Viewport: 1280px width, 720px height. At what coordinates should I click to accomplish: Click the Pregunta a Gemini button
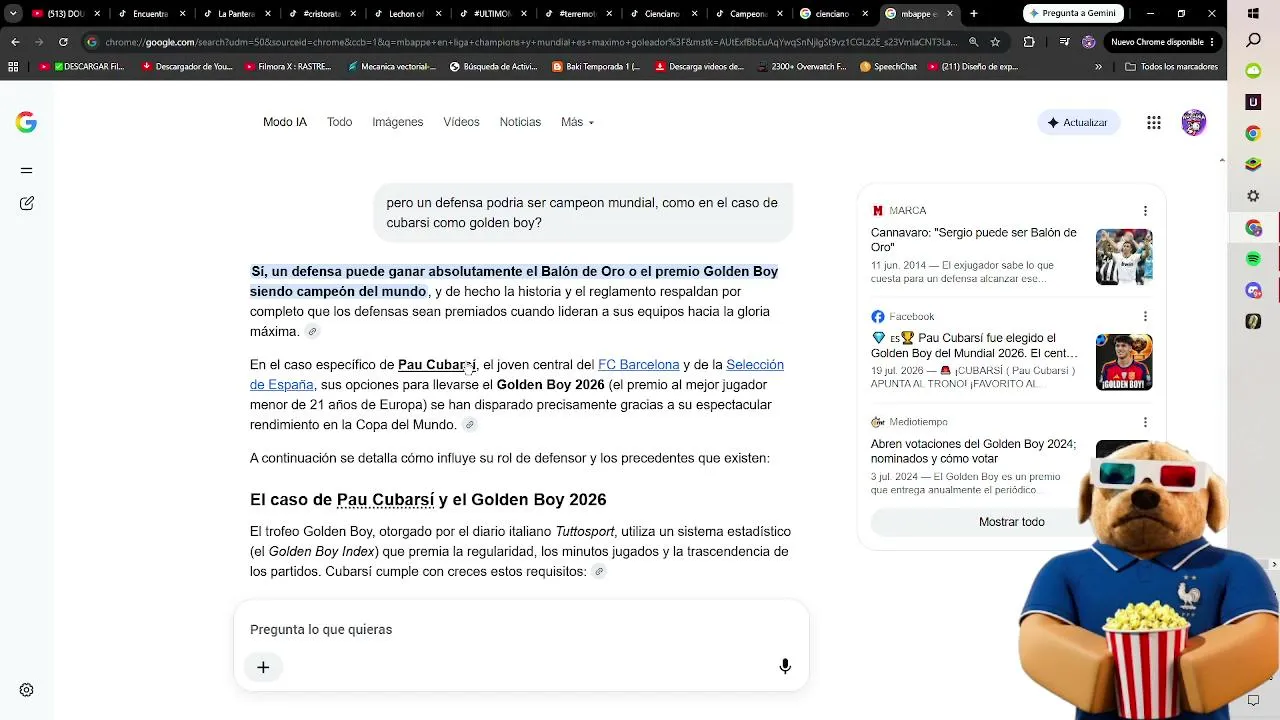point(1075,14)
